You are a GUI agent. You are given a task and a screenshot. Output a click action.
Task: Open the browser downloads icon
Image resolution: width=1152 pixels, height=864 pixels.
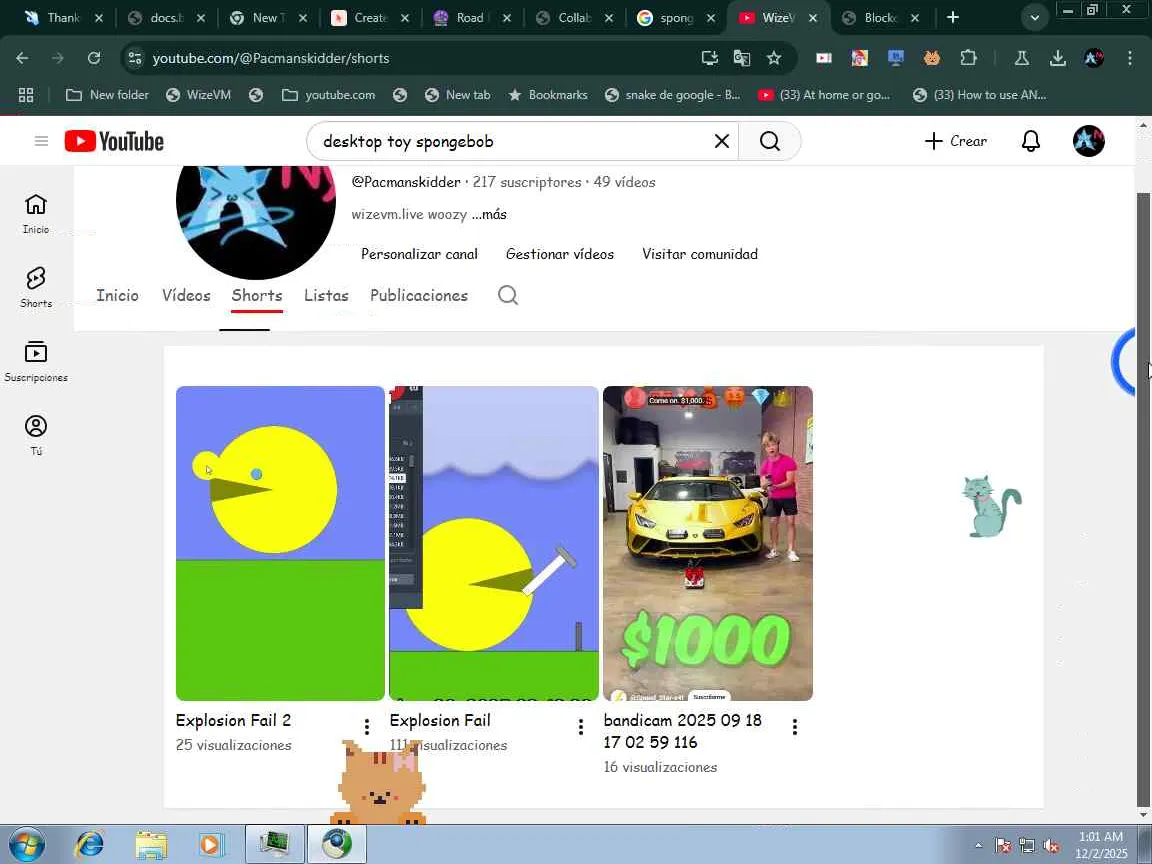pyautogui.click(x=1057, y=58)
